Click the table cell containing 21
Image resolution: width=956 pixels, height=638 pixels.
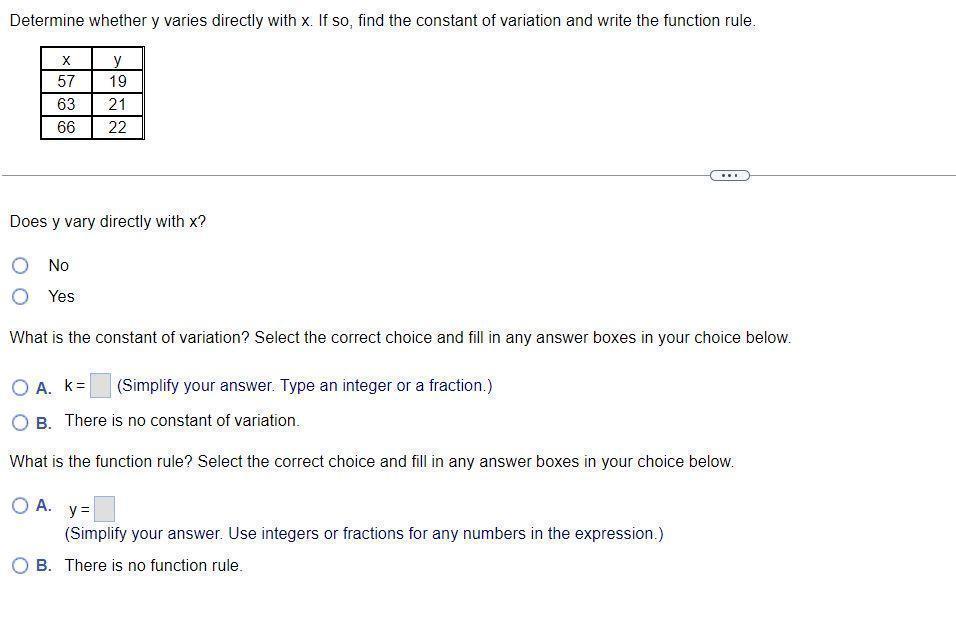click(x=117, y=104)
